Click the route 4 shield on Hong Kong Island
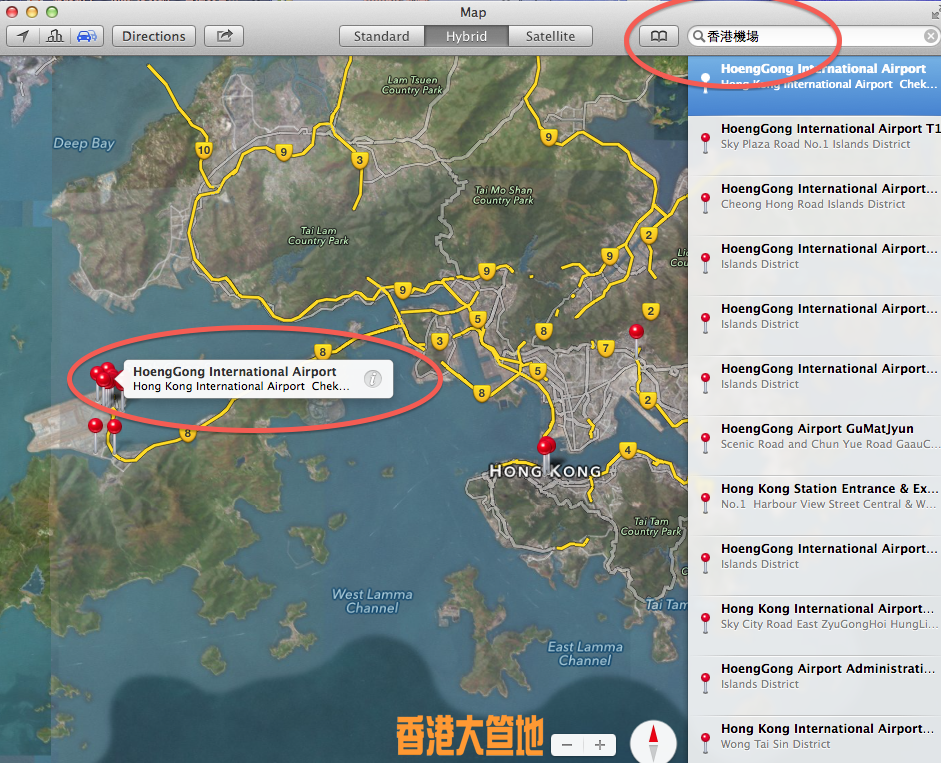The image size is (941, 763). tap(628, 450)
